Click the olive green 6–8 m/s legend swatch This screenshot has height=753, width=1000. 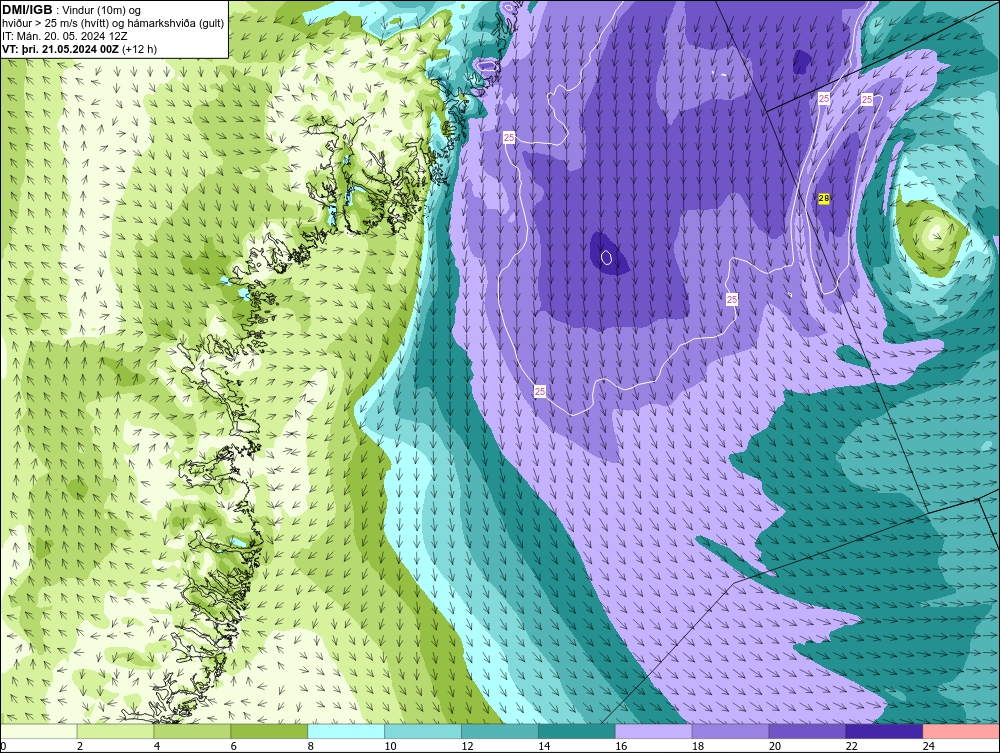[x=269, y=731]
